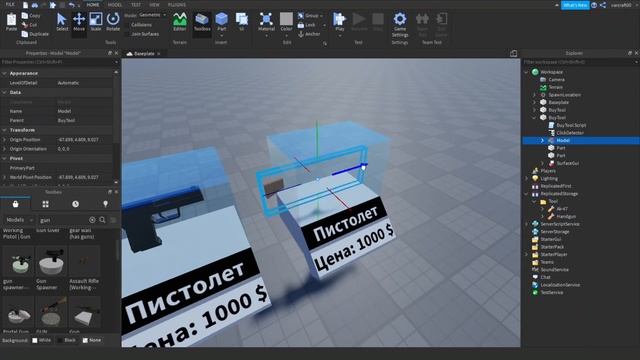Switch to the VIEW ribbon tab

(x=154, y=5)
